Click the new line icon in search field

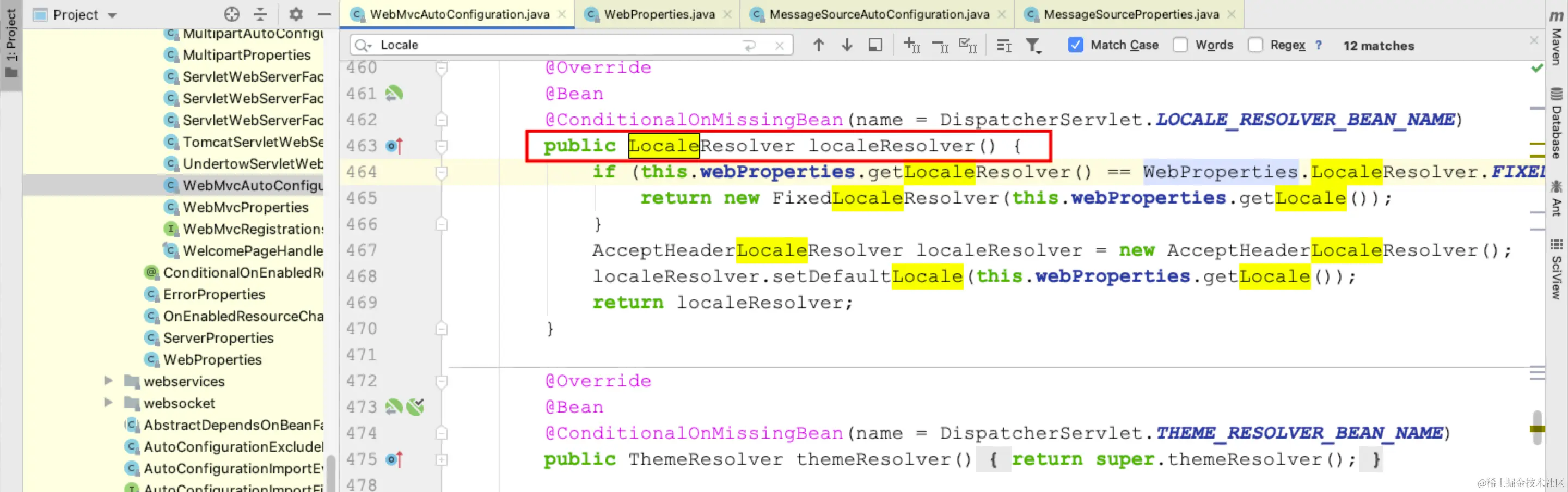click(749, 45)
